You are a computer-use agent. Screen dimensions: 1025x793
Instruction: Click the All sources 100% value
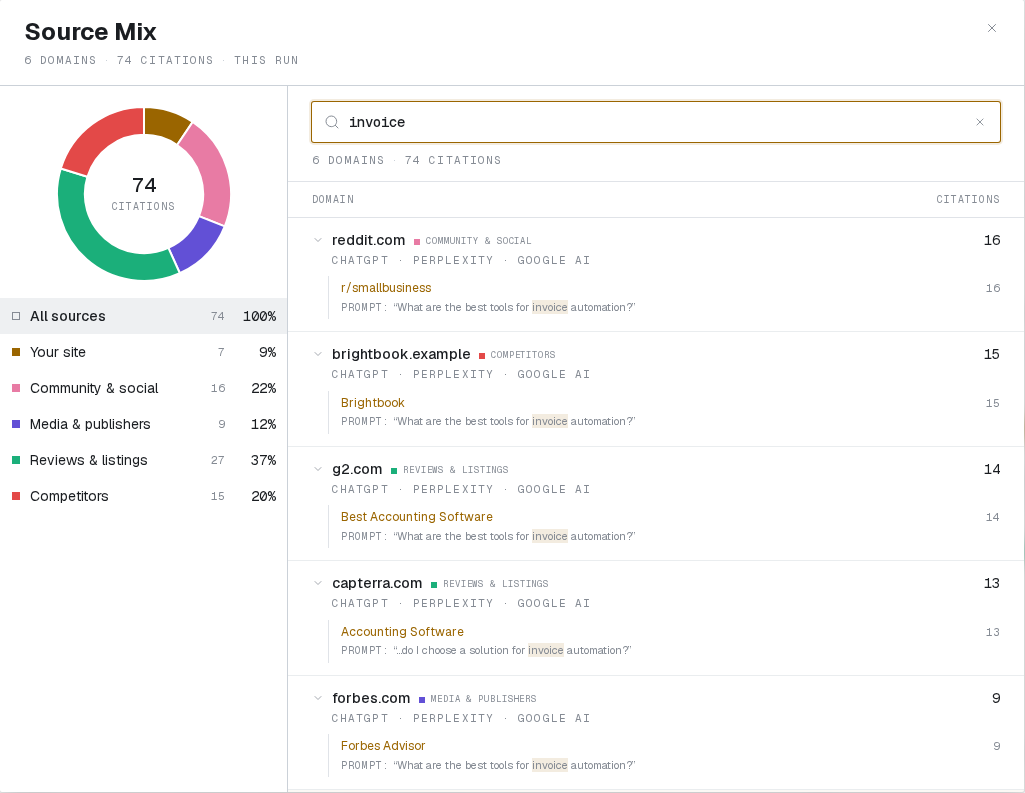(x=260, y=316)
